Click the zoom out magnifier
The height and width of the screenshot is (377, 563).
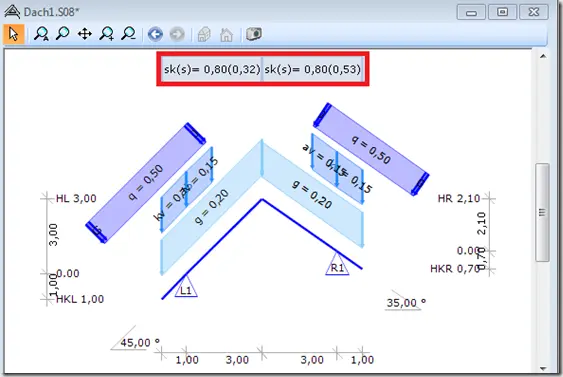(128, 34)
